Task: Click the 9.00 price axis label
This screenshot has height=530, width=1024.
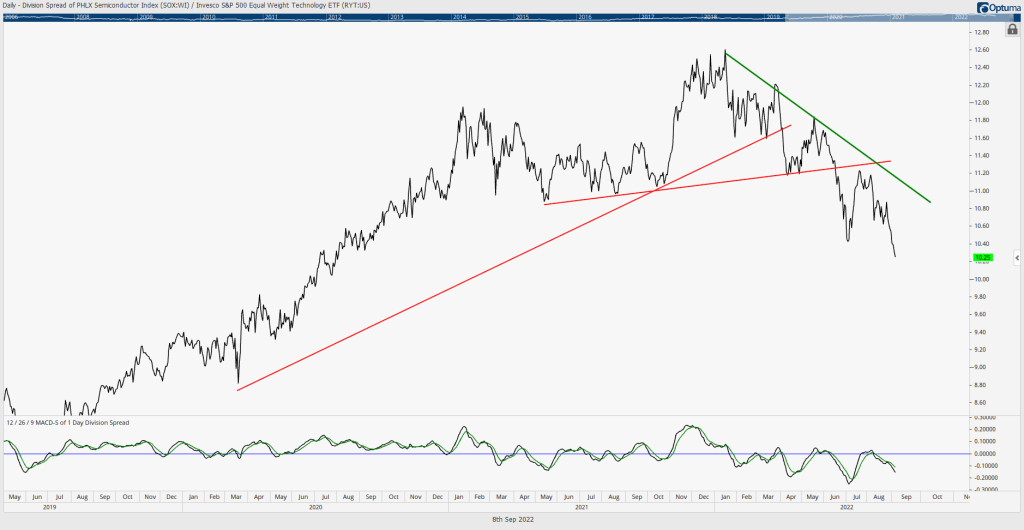Action: pos(980,367)
